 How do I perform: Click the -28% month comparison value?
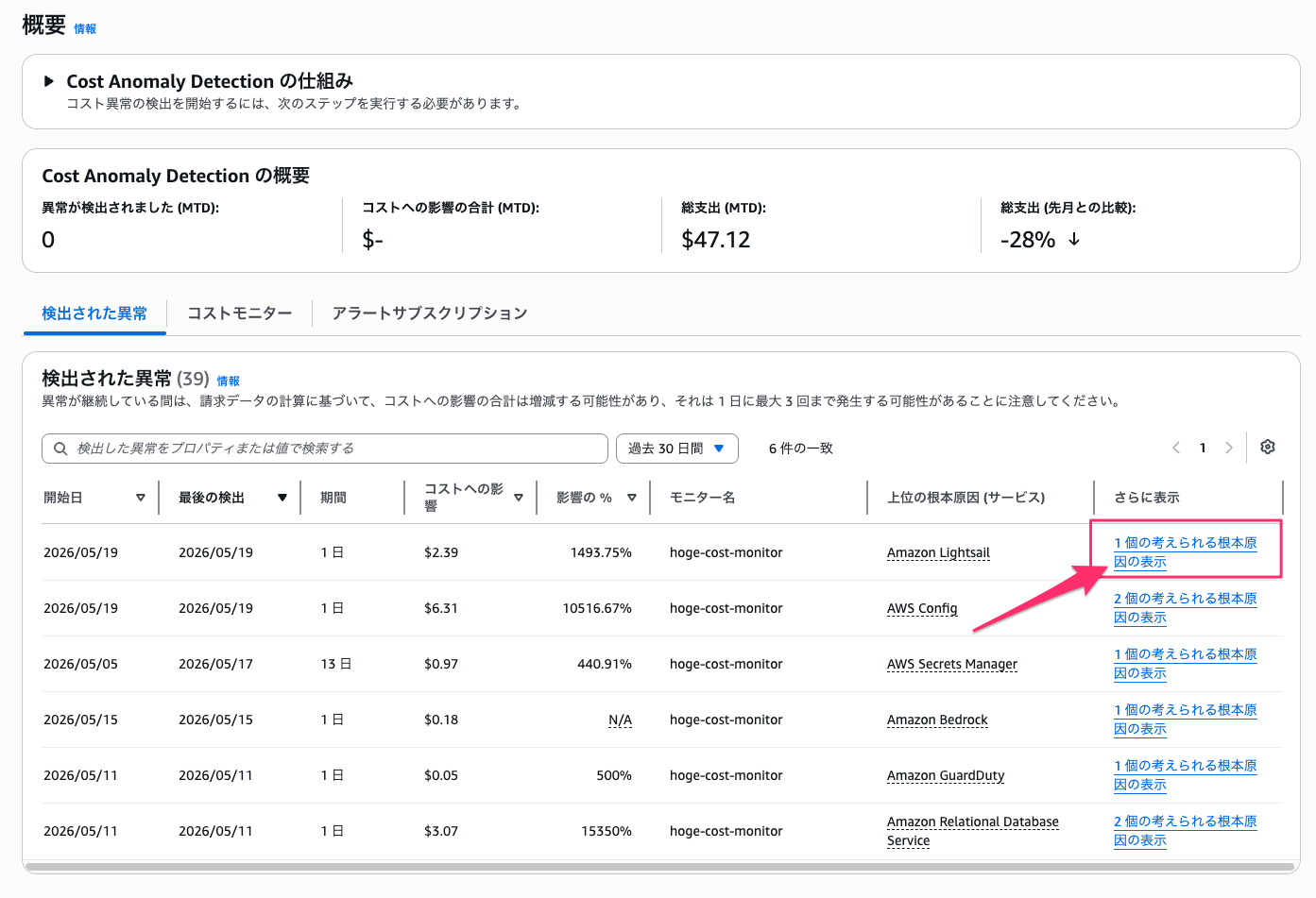point(1028,240)
